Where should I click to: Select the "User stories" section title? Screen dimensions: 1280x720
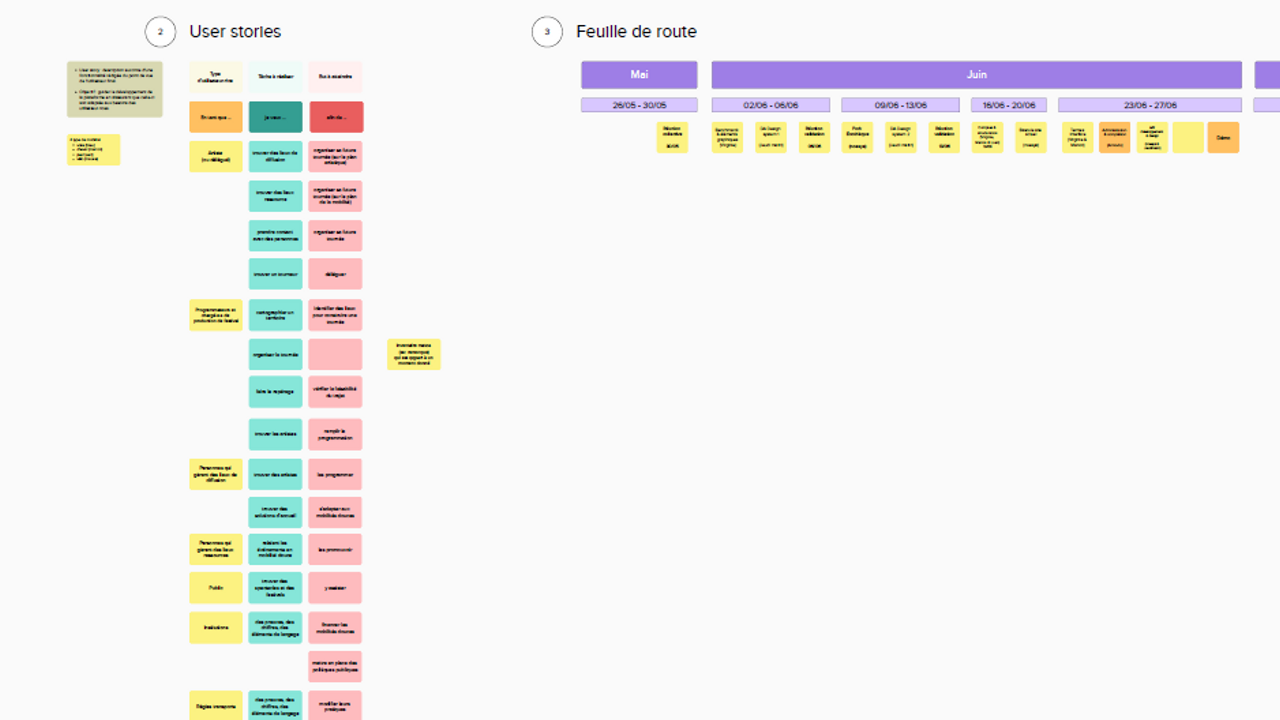click(x=235, y=32)
